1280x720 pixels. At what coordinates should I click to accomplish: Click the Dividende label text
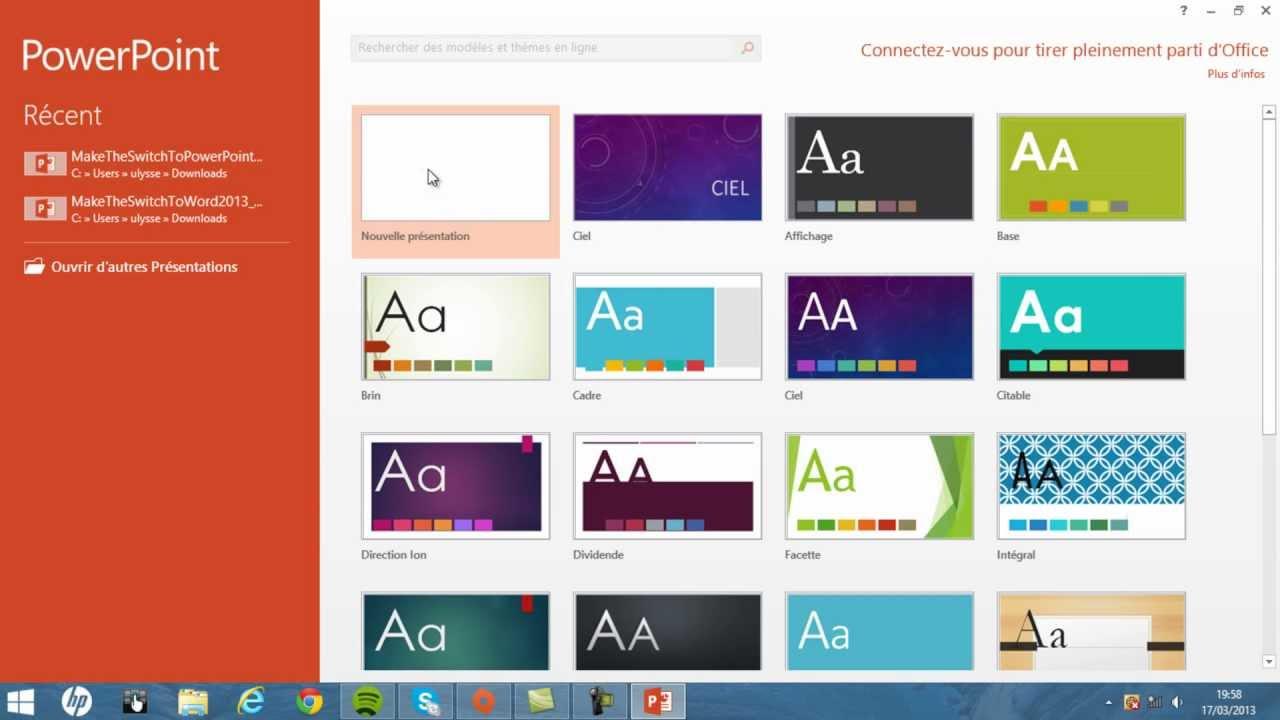[x=598, y=554]
